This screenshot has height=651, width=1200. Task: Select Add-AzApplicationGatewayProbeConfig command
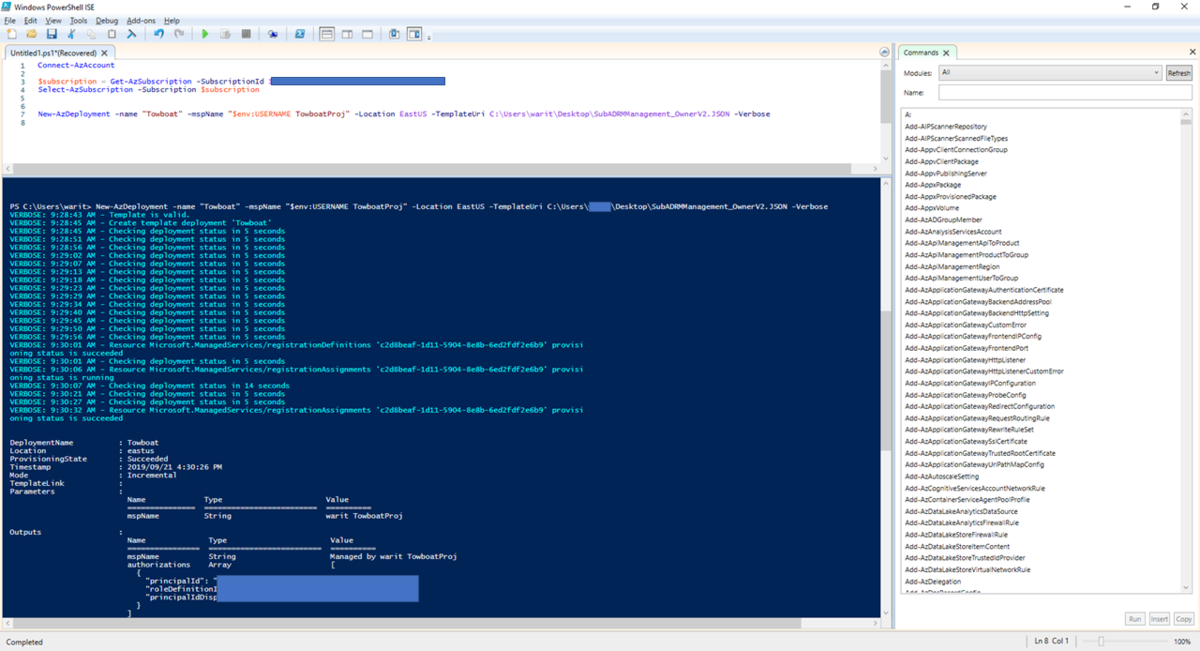coord(965,395)
